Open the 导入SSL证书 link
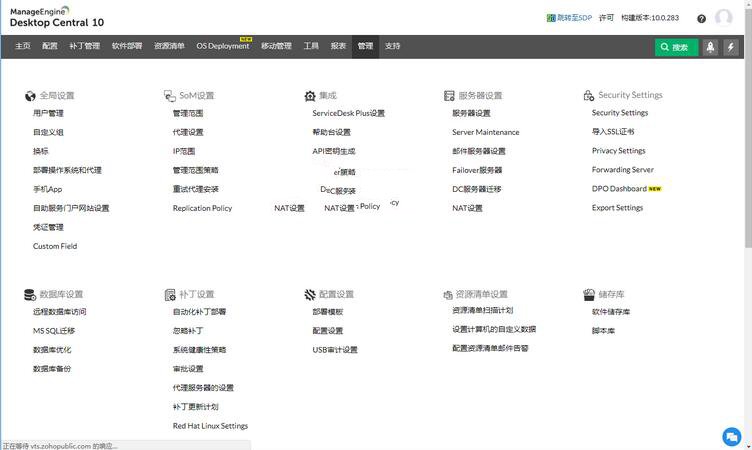Viewport: 752px width, 450px height. tap(613, 131)
